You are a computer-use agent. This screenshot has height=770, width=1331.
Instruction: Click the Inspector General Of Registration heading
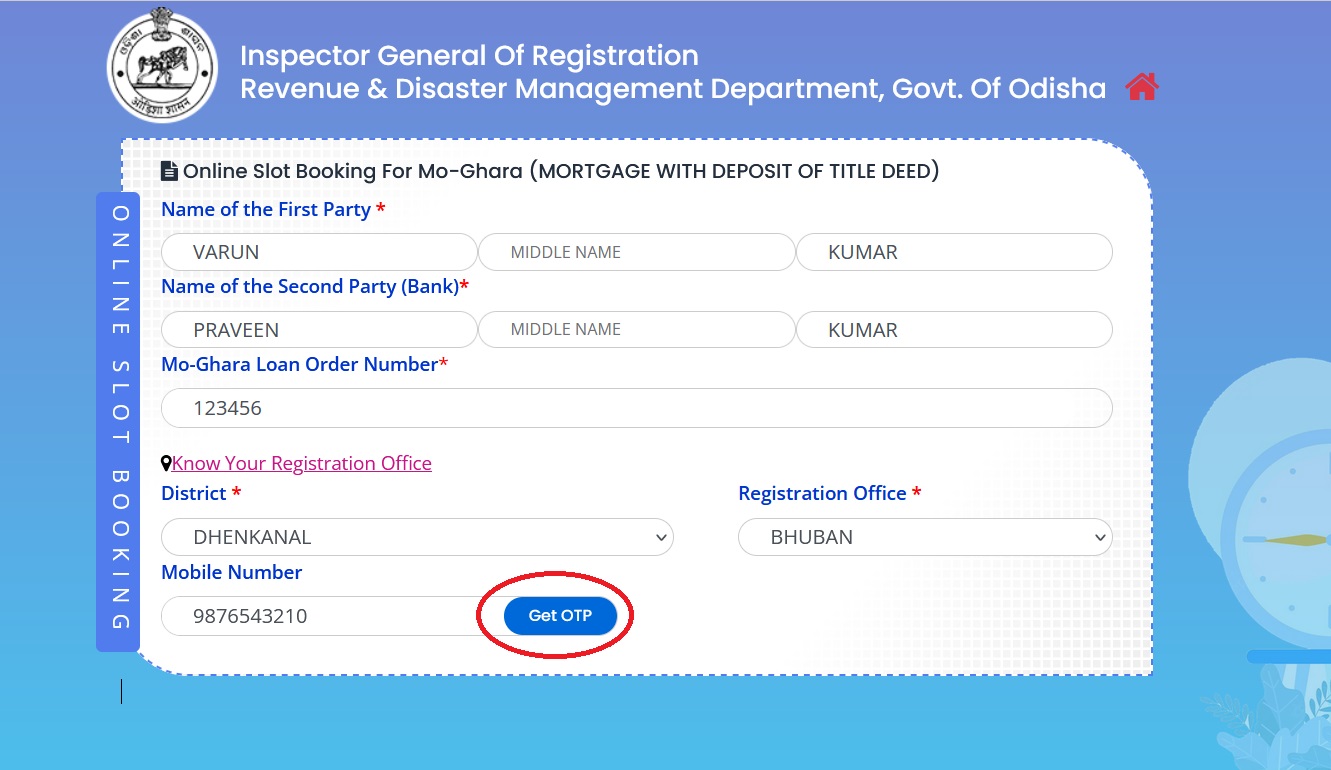click(x=469, y=56)
